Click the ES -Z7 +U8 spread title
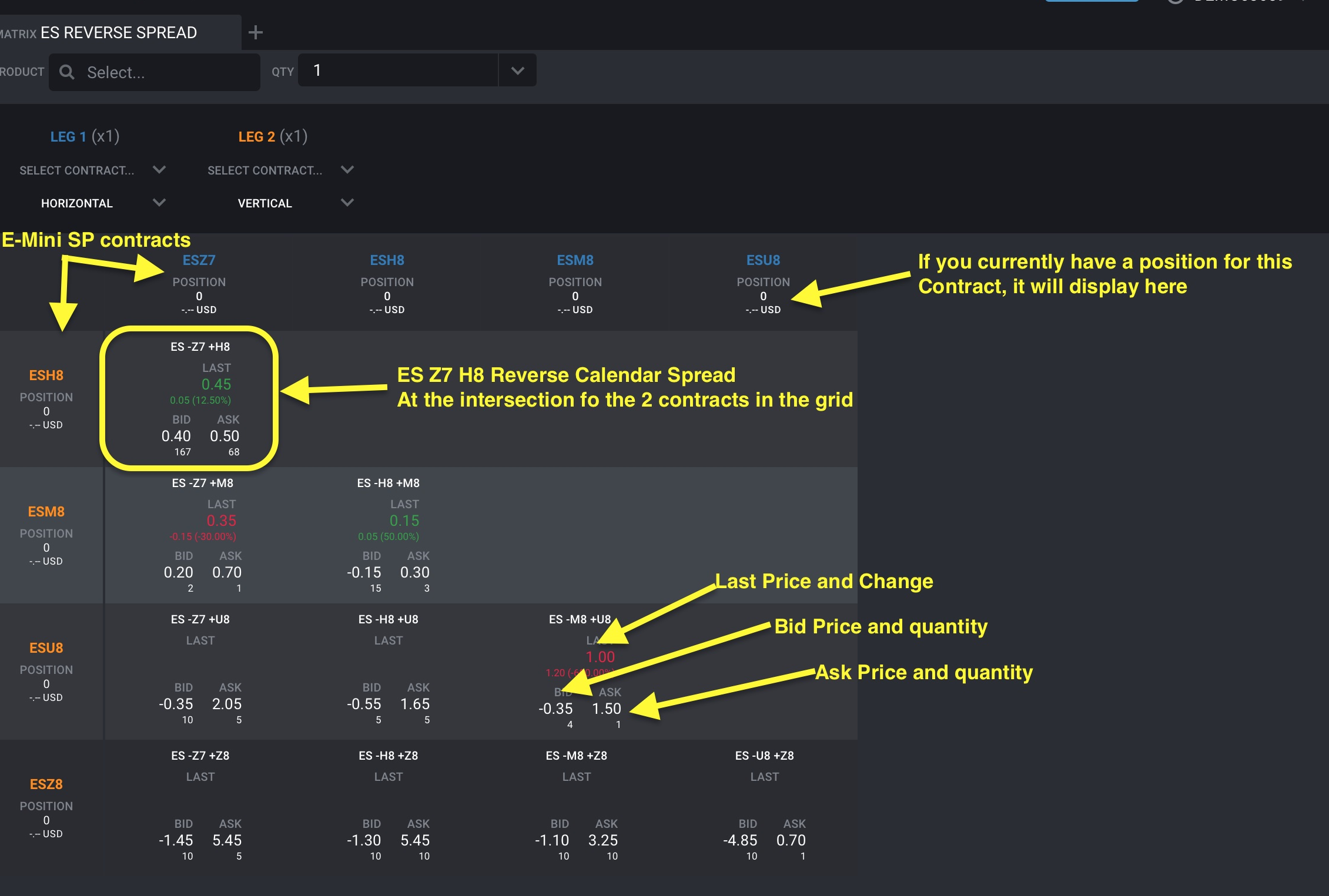 click(200, 619)
